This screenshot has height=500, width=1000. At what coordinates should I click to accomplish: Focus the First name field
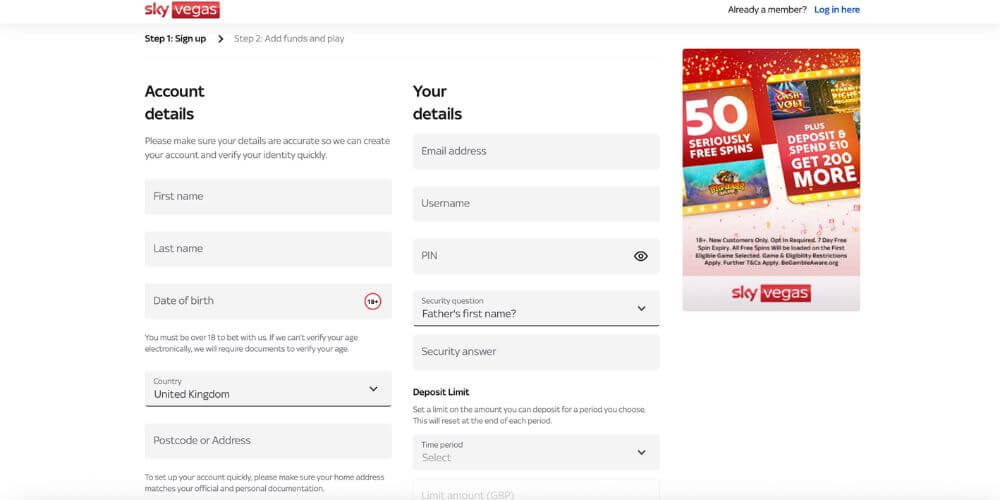pos(268,197)
